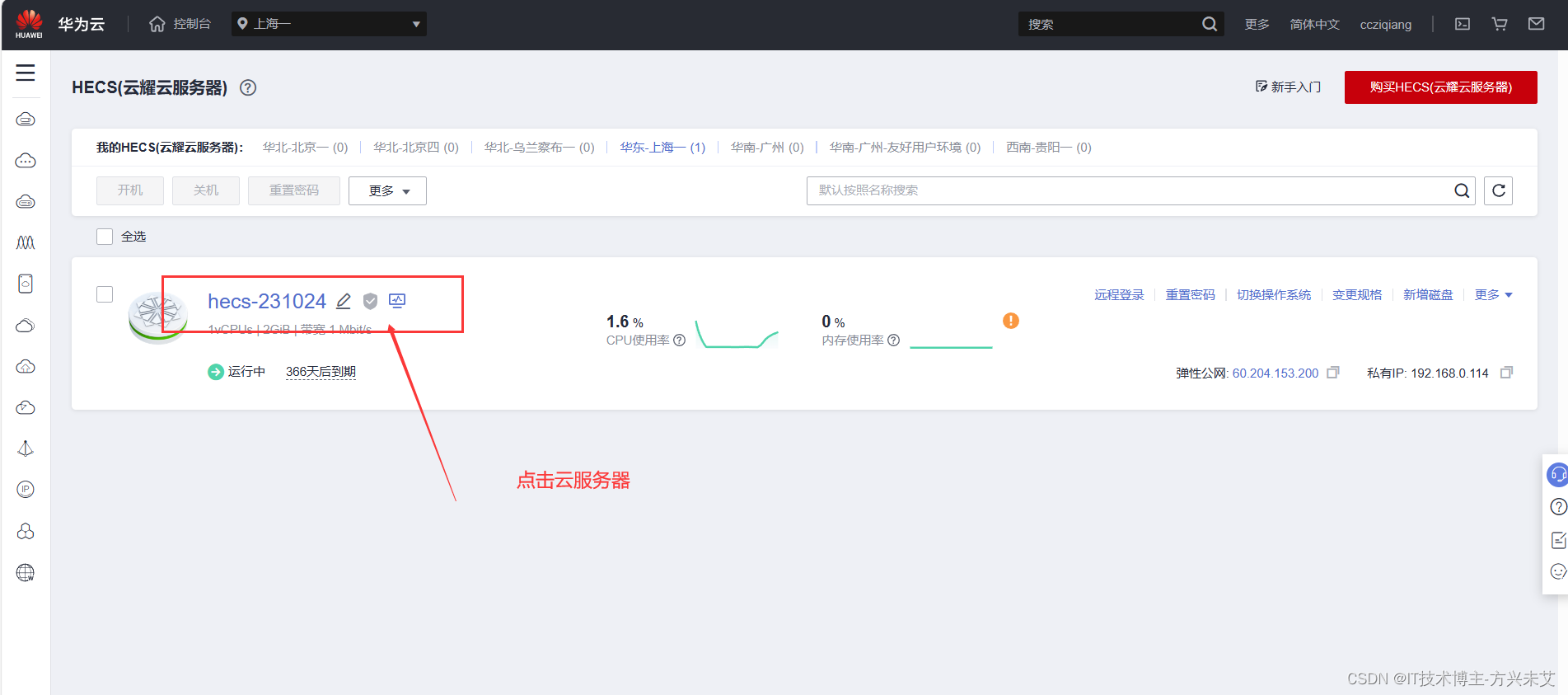Image resolution: width=1568 pixels, height=695 pixels.
Task: Click the monitoring icon beside hecs-231024
Action: pyautogui.click(x=397, y=301)
